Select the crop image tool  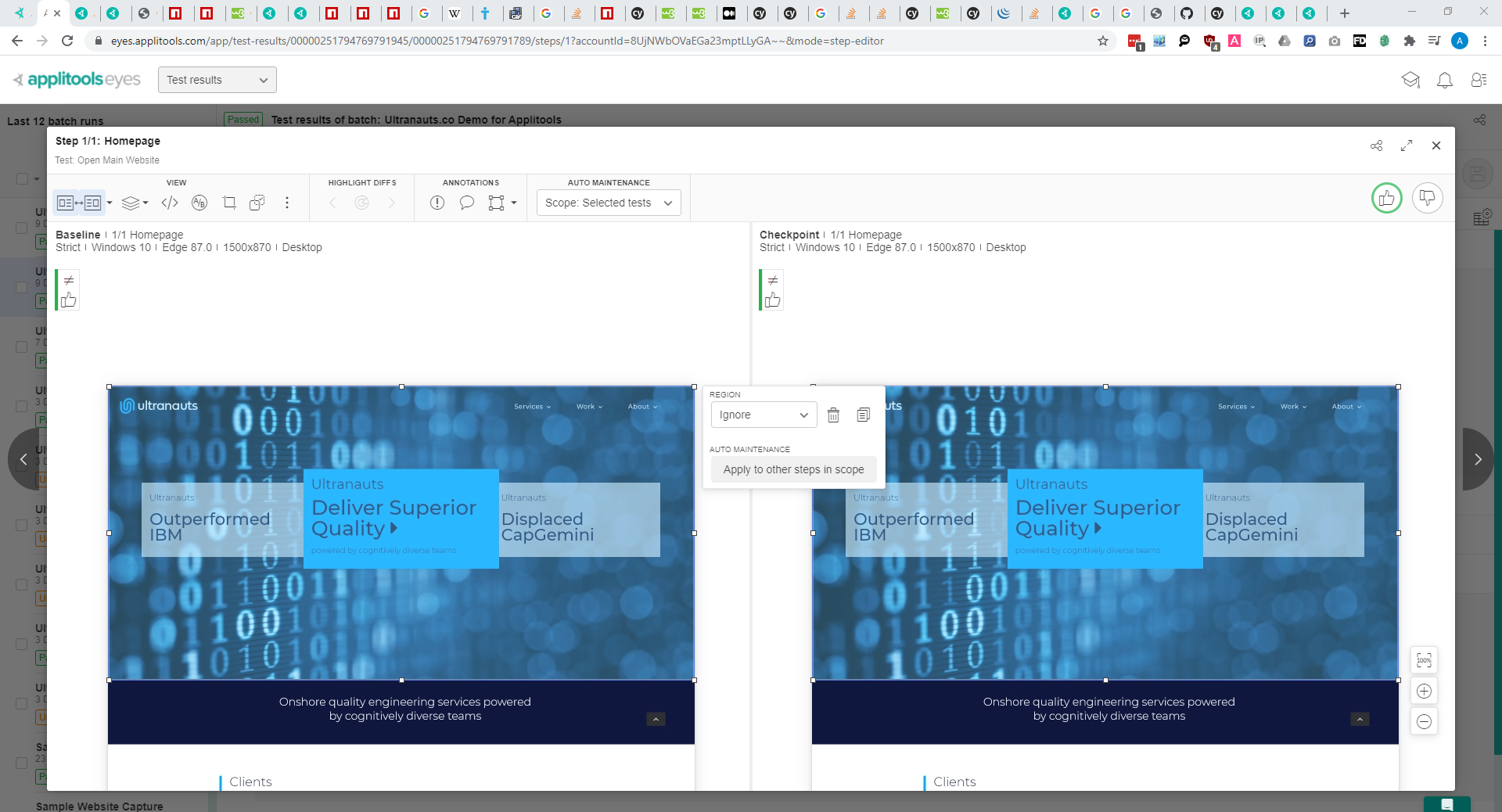click(229, 203)
